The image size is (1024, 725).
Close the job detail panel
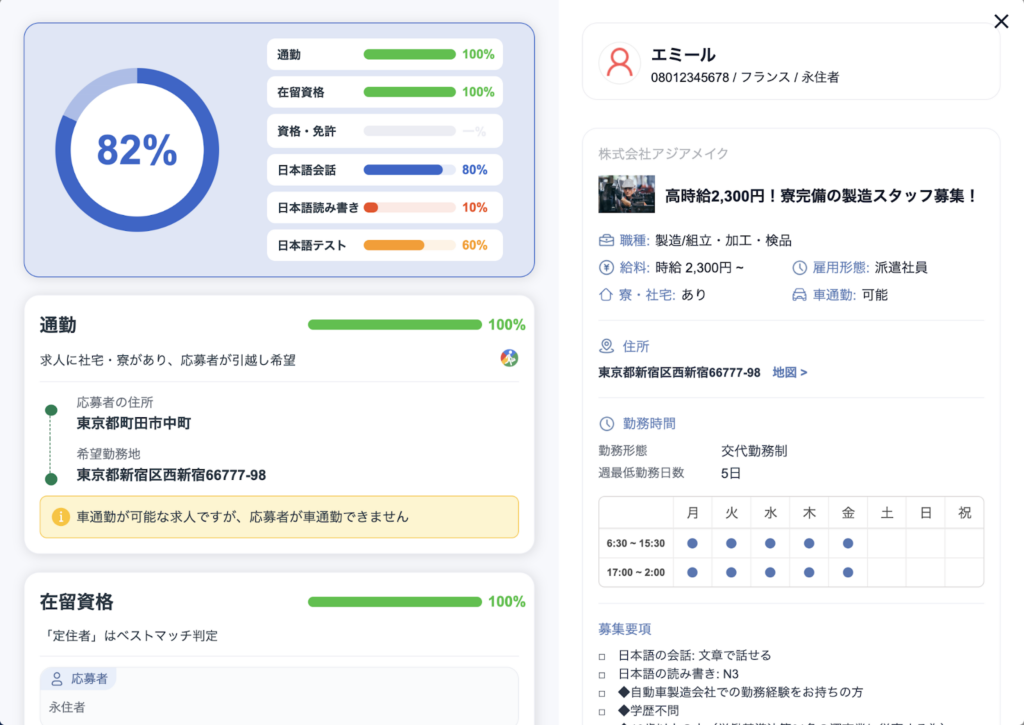tap(1001, 21)
